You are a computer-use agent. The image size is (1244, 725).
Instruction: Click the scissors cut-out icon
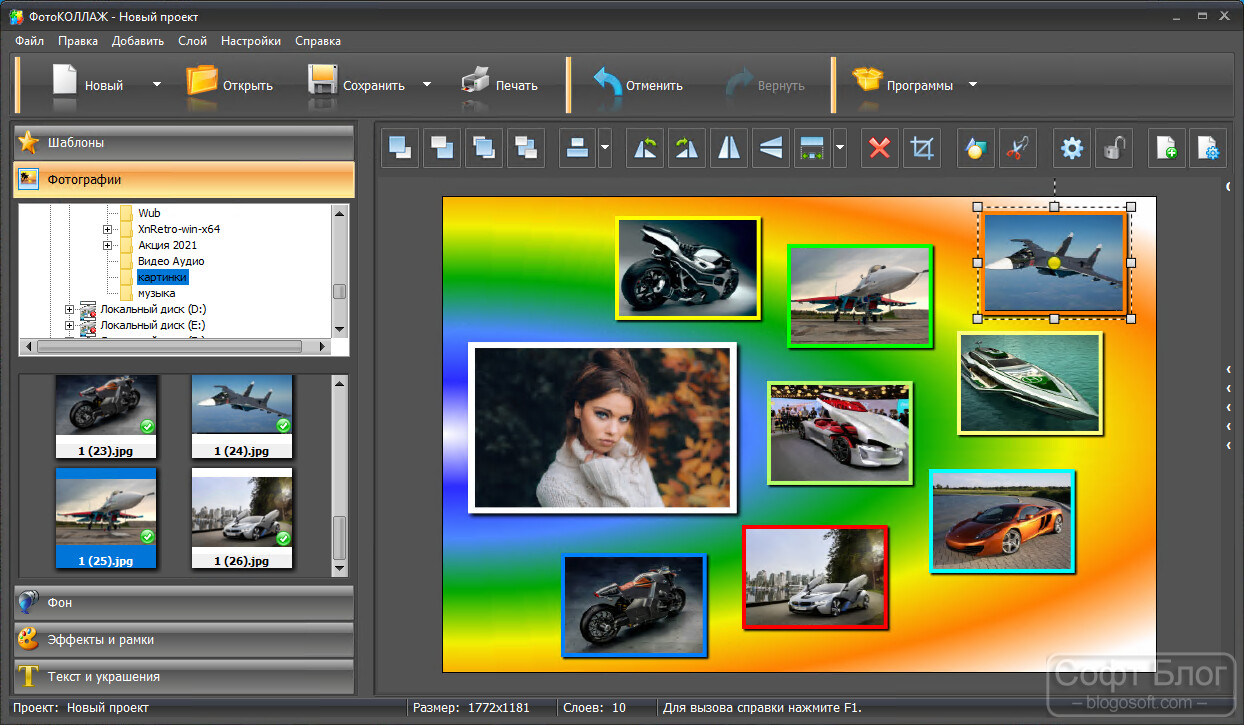1017,149
